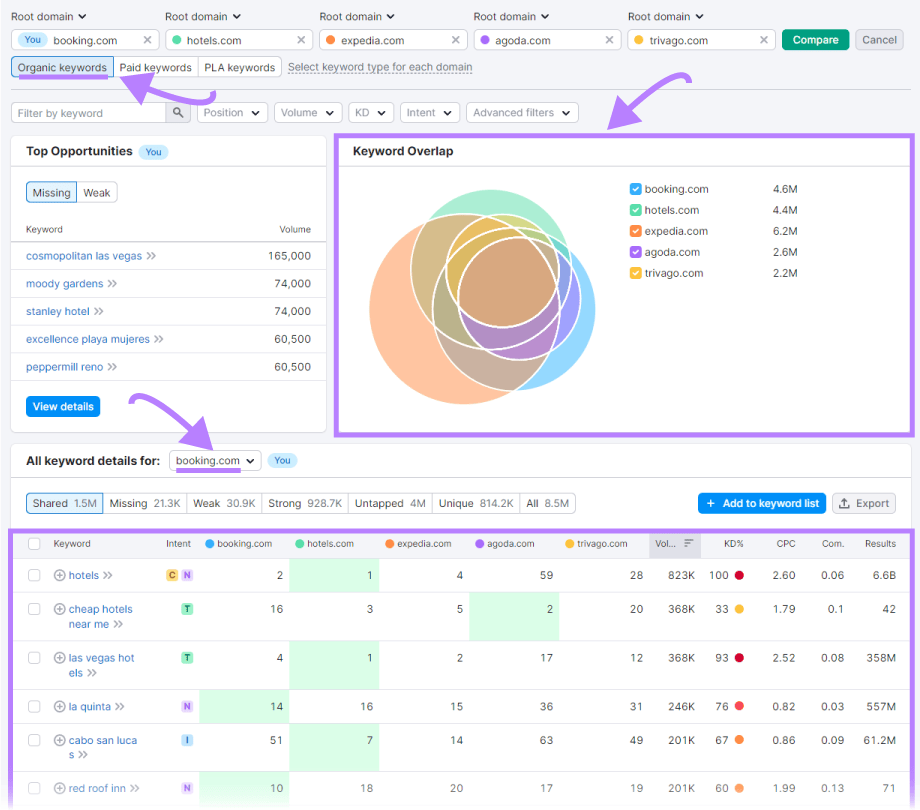Click the Compare button

click(815, 40)
